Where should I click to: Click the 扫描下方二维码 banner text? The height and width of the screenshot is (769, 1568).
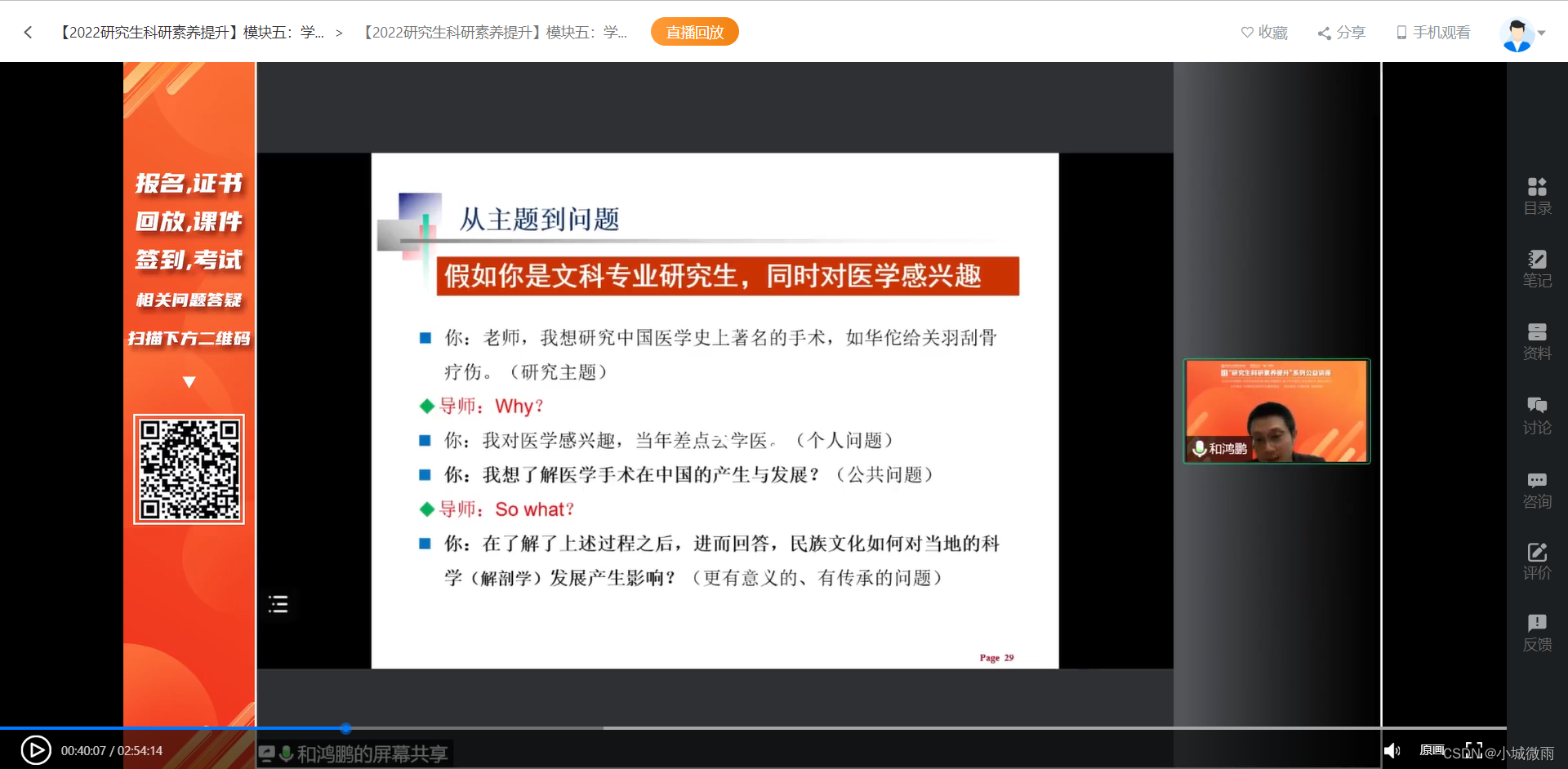189,338
